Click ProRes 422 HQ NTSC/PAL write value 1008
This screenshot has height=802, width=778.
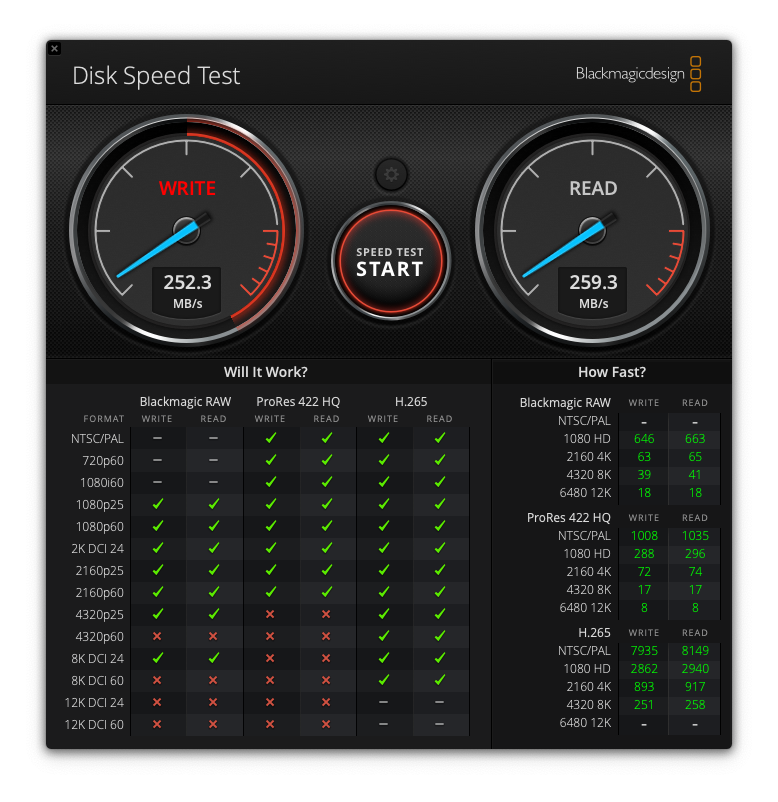point(644,536)
